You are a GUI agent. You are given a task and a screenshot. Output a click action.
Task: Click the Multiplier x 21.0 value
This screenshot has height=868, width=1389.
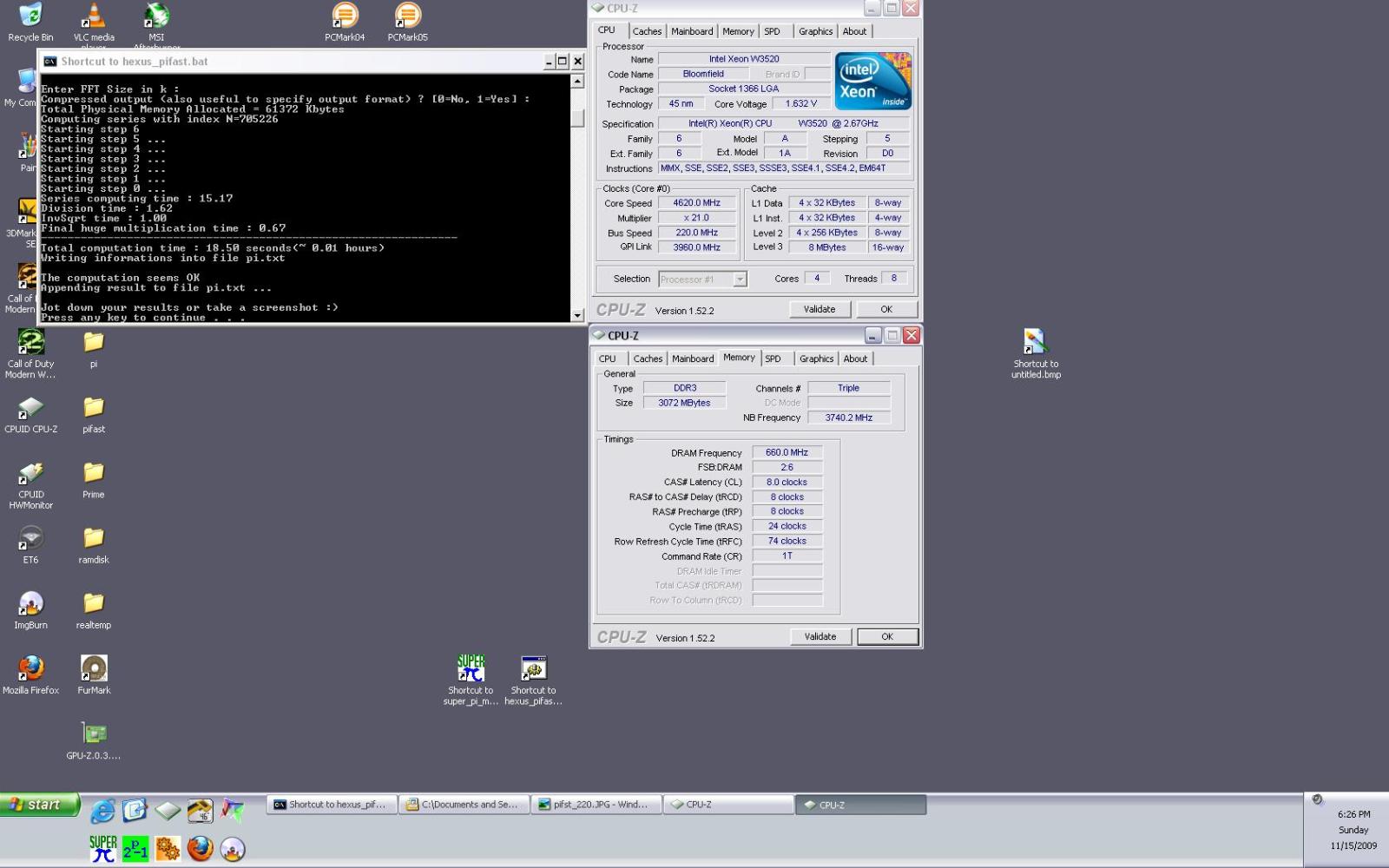point(697,218)
